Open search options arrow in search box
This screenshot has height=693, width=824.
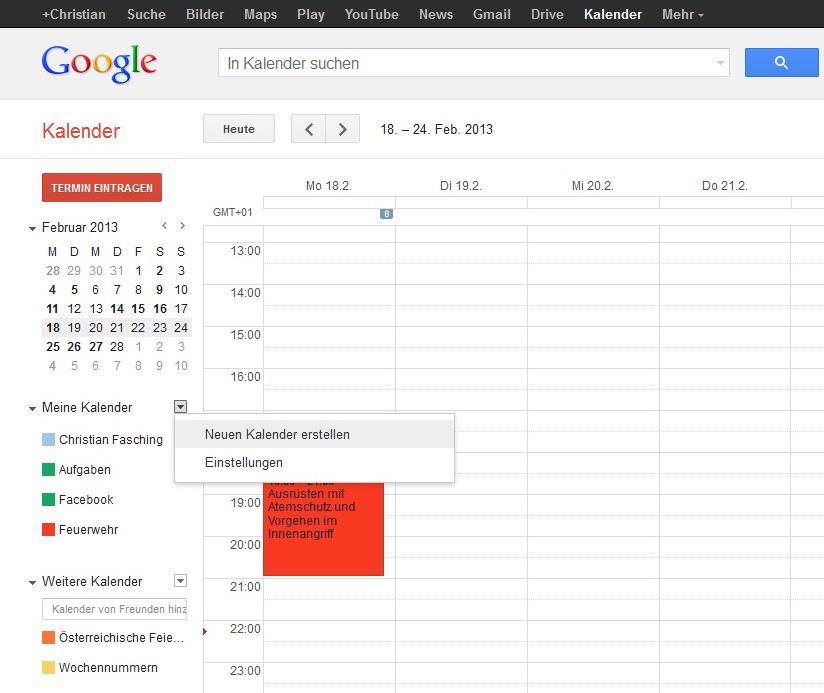720,63
